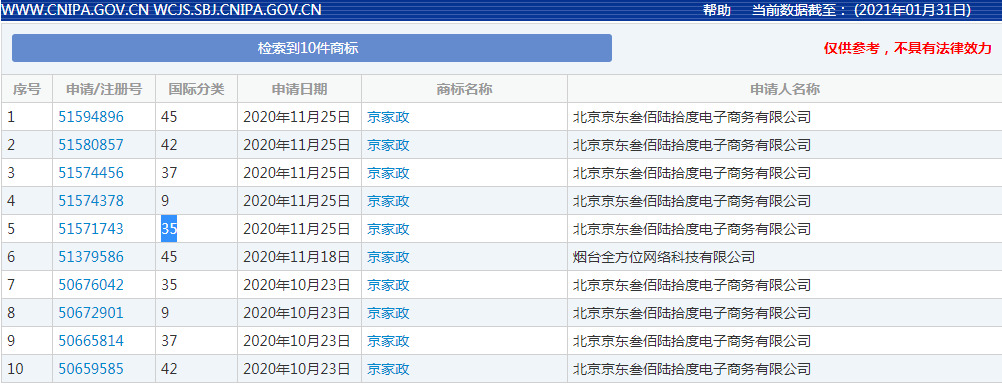Open registration number 50665814

[91, 341]
